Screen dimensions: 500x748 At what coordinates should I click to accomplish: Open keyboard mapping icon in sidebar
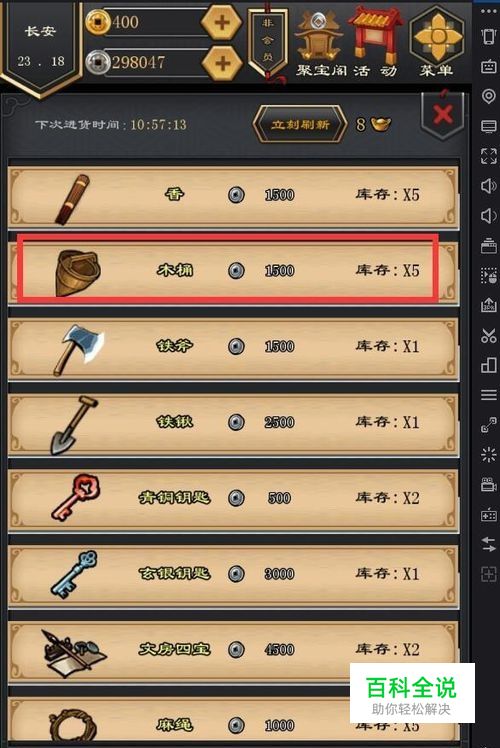489,66
